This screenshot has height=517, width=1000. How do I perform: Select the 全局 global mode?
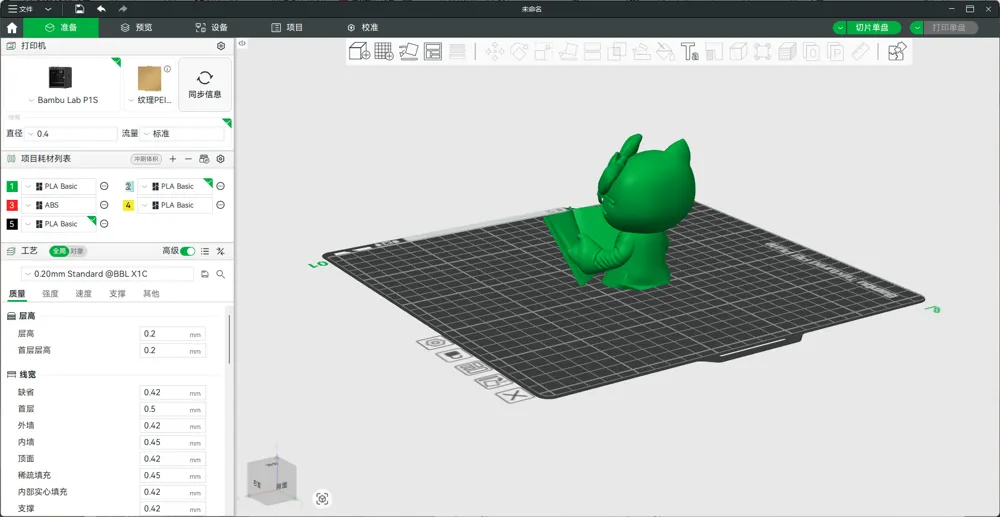point(59,251)
